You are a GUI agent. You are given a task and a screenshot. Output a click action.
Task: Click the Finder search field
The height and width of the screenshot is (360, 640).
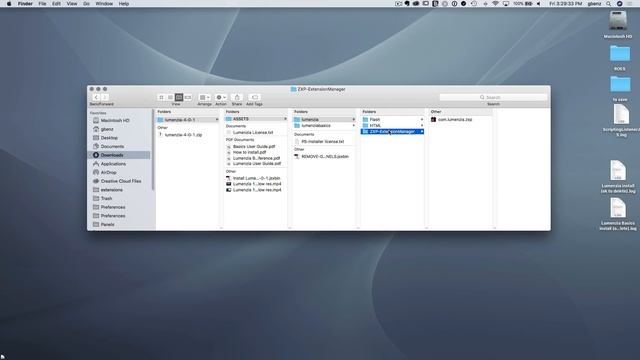tap(493, 97)
